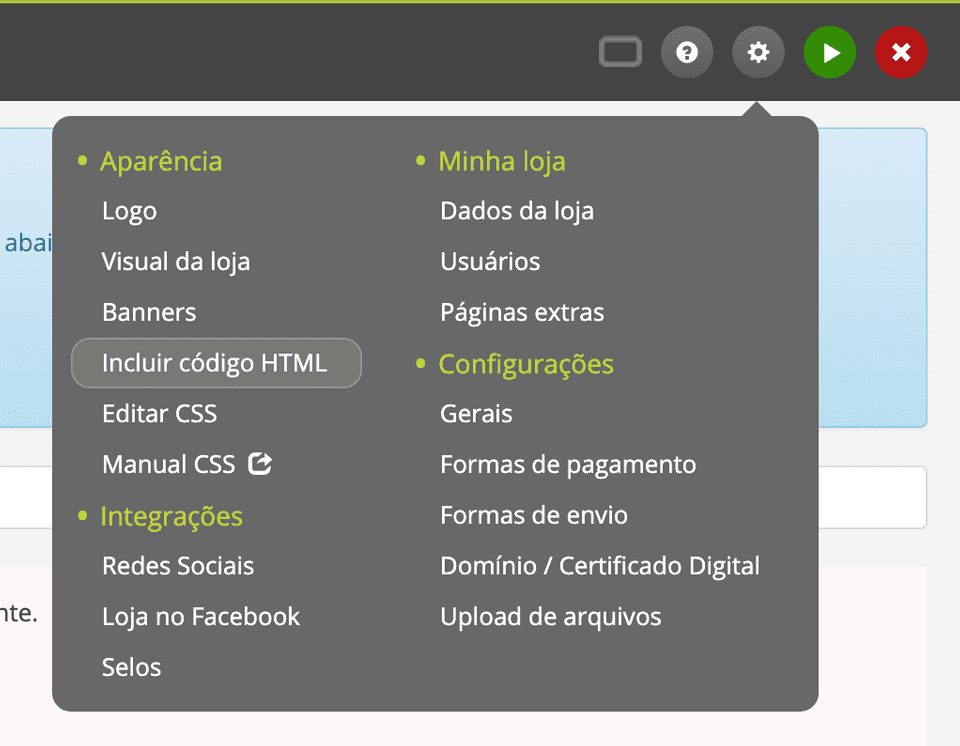Click the gear settings icon
Image resolution: width=960 pixels, height=746 pixels.
[x=758, y=52]
